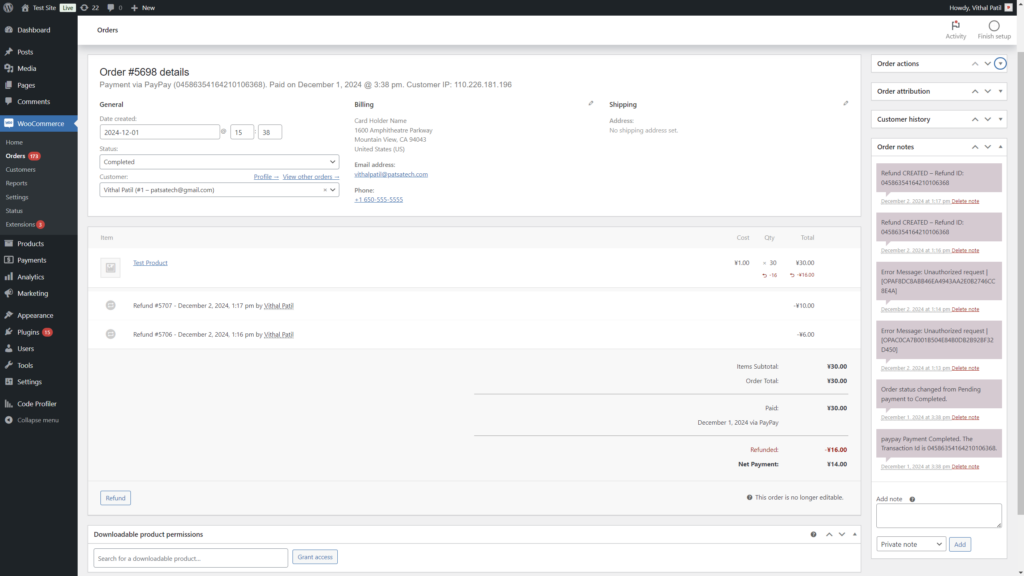Click the Test Product thumbnail image
The width and height of the screenshot is (1024, 576).
click(x=110, y=267)
